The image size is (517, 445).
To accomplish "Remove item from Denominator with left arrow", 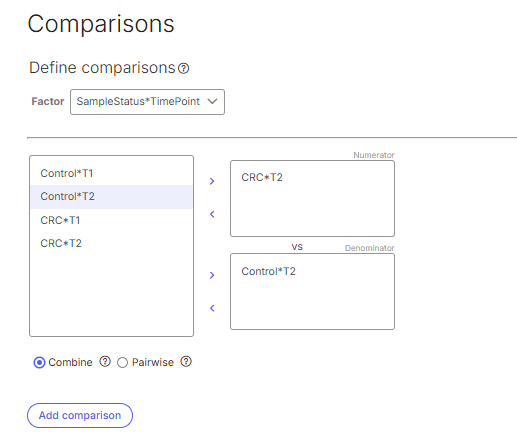I will tap(212, 308).
